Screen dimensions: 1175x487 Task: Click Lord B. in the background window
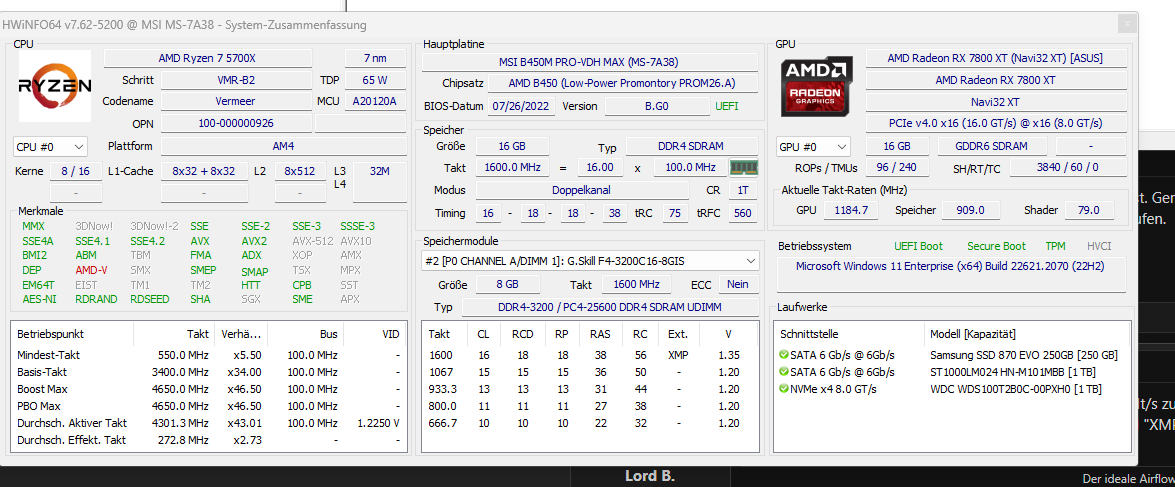(x=650, y=477)
